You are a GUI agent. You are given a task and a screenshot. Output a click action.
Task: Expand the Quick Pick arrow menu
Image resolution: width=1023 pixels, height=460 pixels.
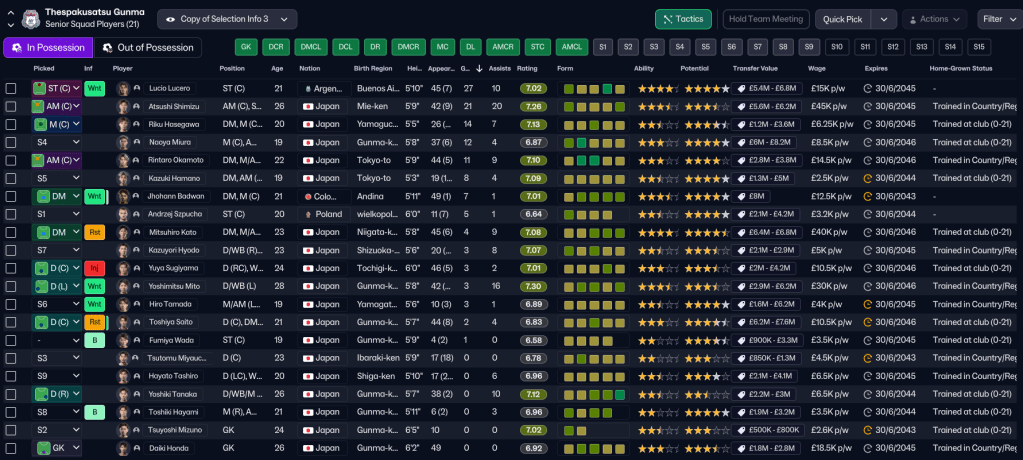[x=883, y=19]
